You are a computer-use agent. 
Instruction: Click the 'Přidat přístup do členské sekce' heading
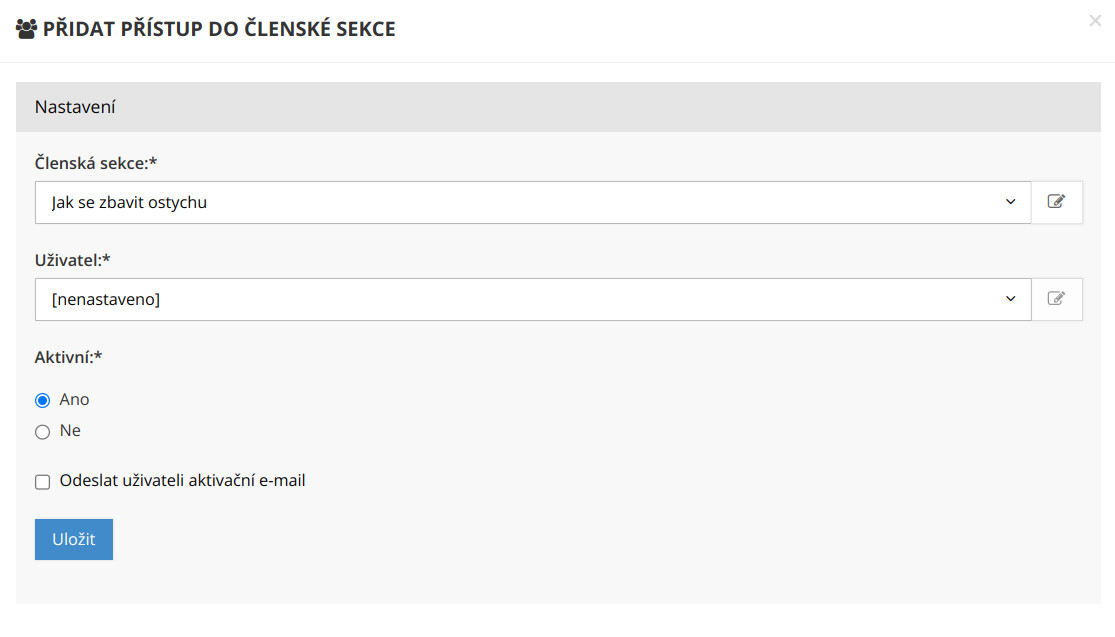tap(219, 29)
